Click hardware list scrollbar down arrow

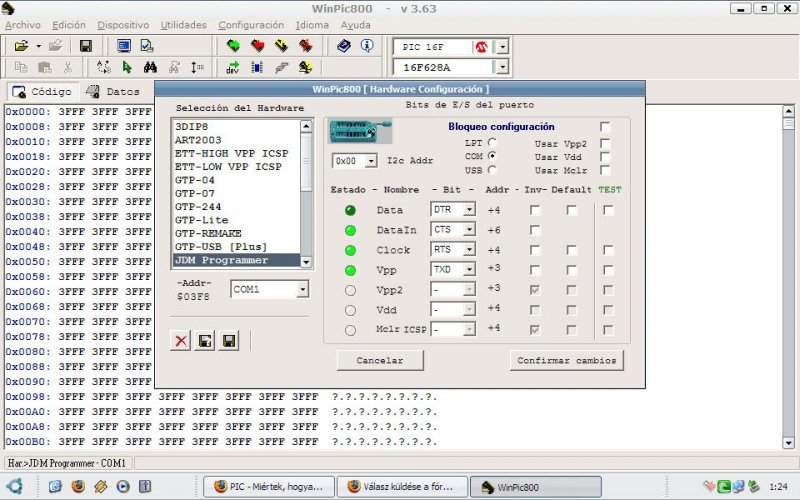pos(306,262)
